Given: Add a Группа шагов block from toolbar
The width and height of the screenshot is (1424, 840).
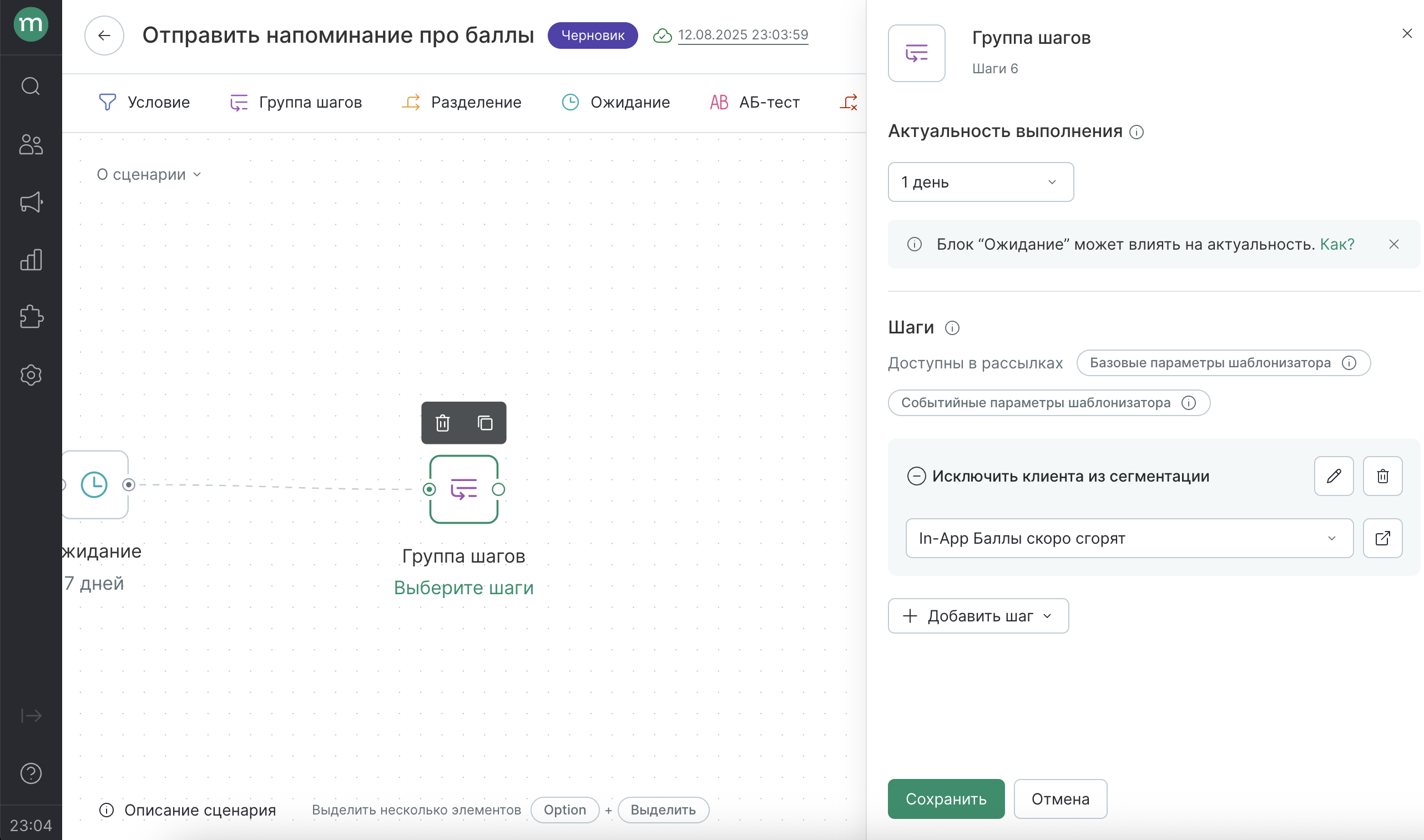Looking at the screenshot, I should (x=295, y=103).
